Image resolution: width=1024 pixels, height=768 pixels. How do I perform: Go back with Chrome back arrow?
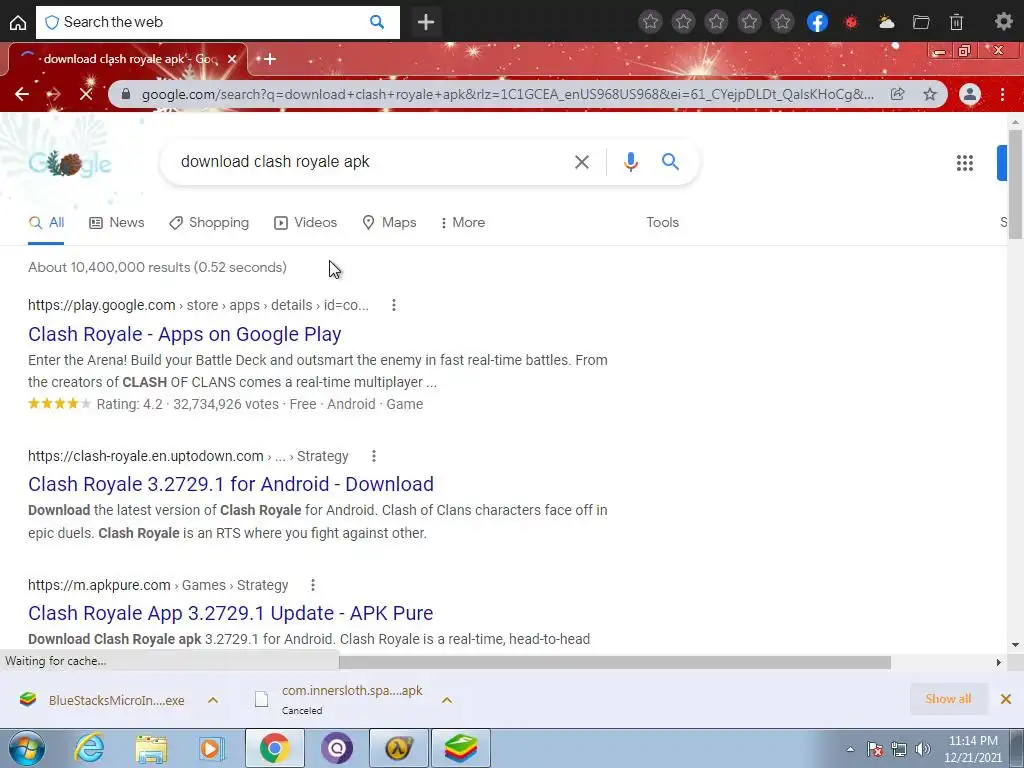pos(22,94)
